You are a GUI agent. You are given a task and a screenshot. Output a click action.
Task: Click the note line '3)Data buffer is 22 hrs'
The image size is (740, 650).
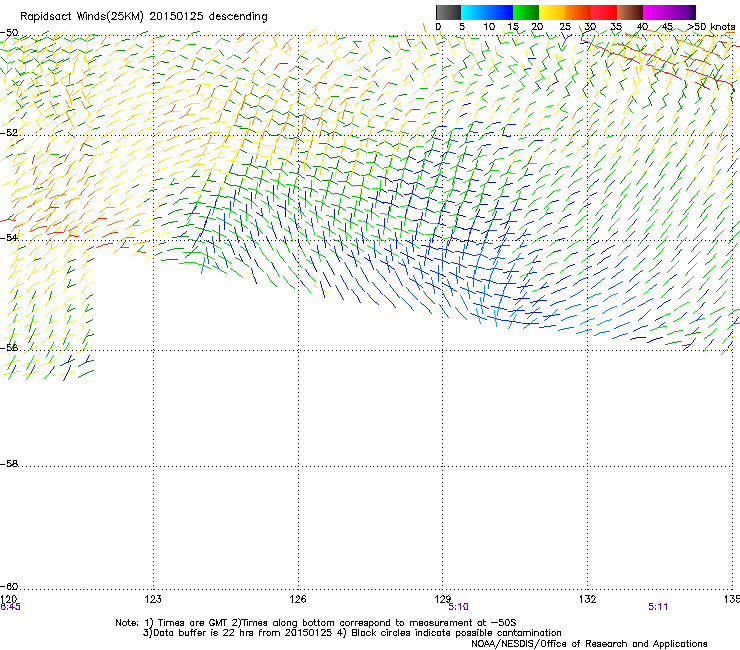[x=352, y=633]
